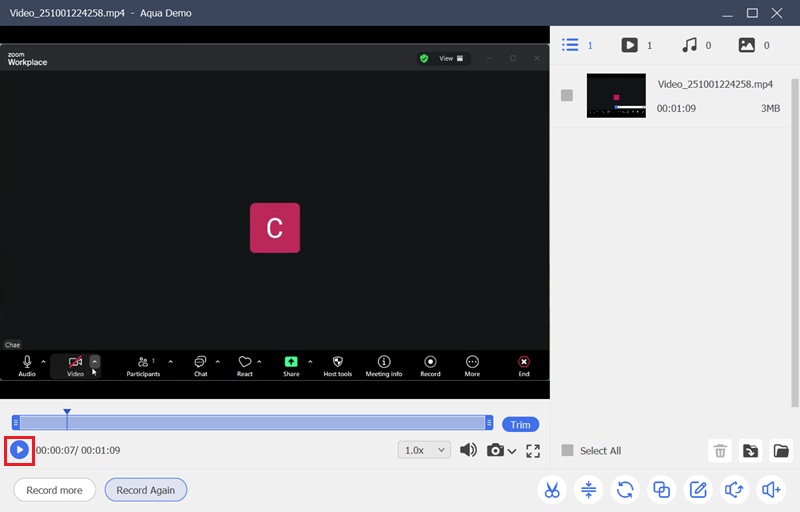800x512 pixels.
Task: Play the video with play button
Action: click(x=19, y=450)
